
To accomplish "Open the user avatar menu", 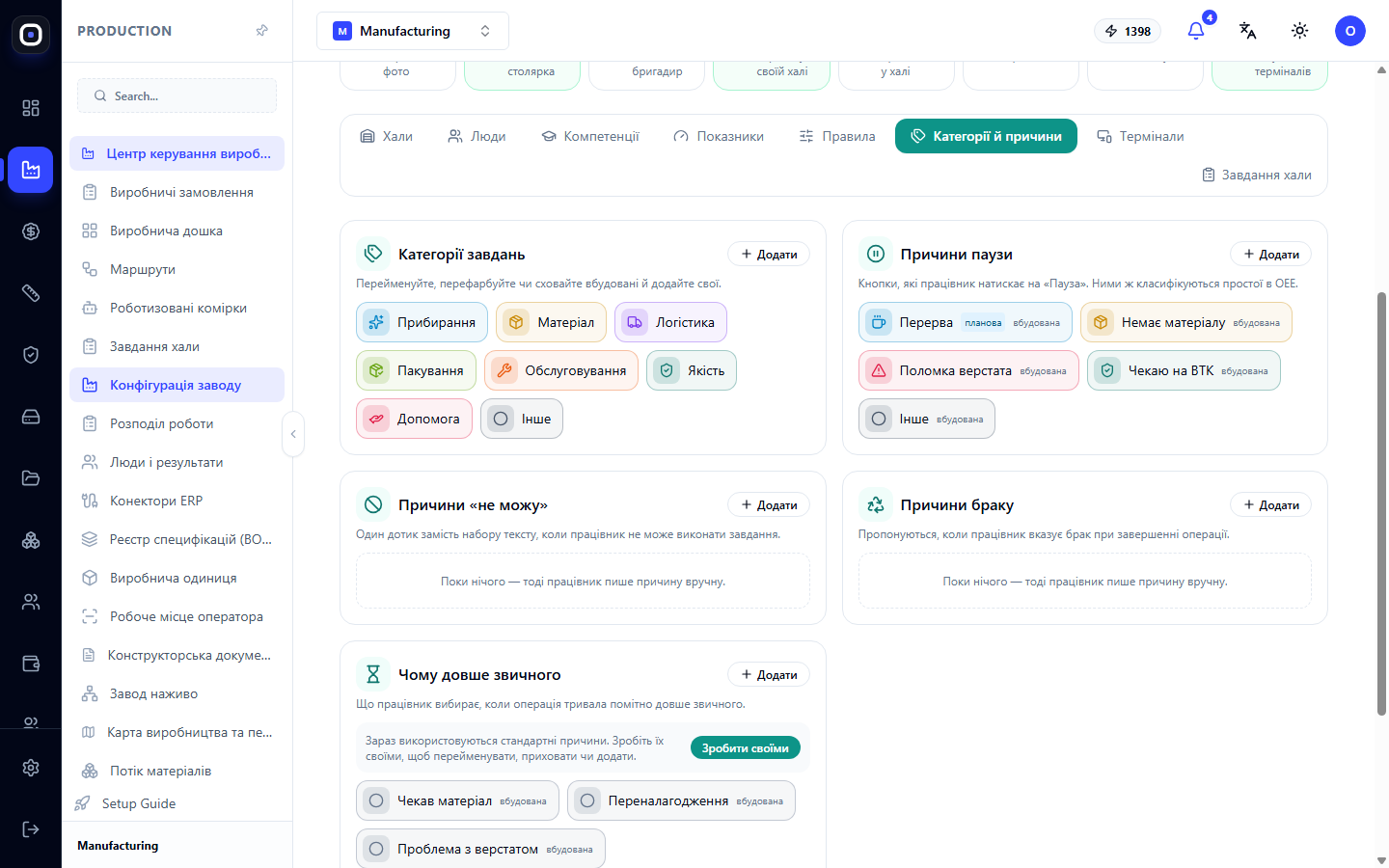I will pyautogui.click(x=1350, y=31).
